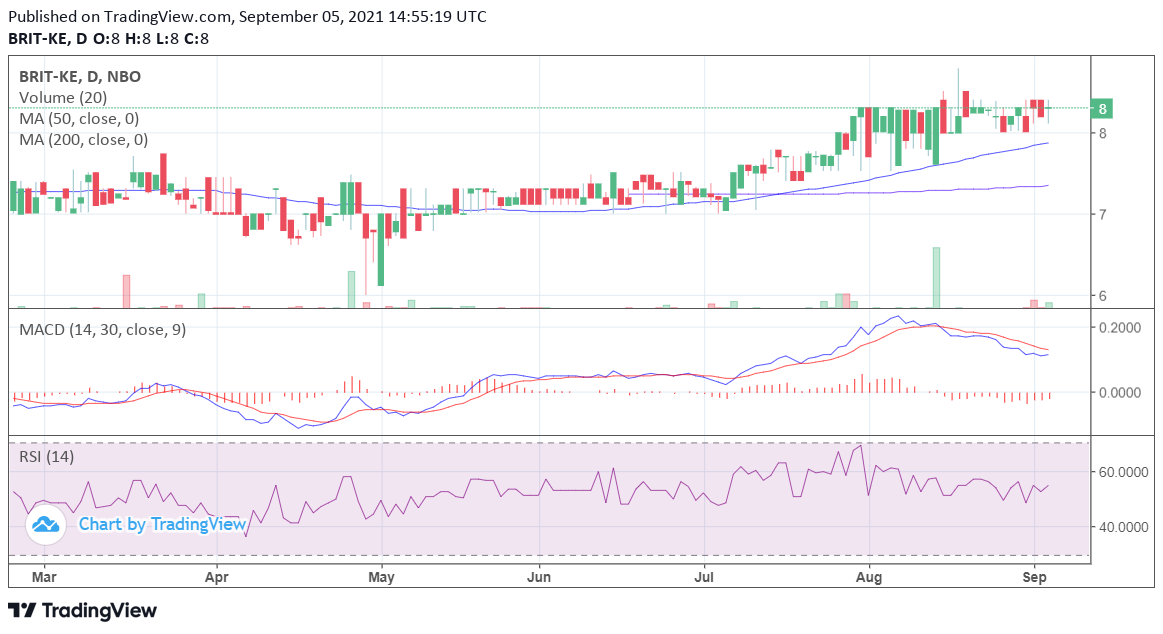
Task: Click the Sep label on time axis
Action: (x=1035, y=577)
